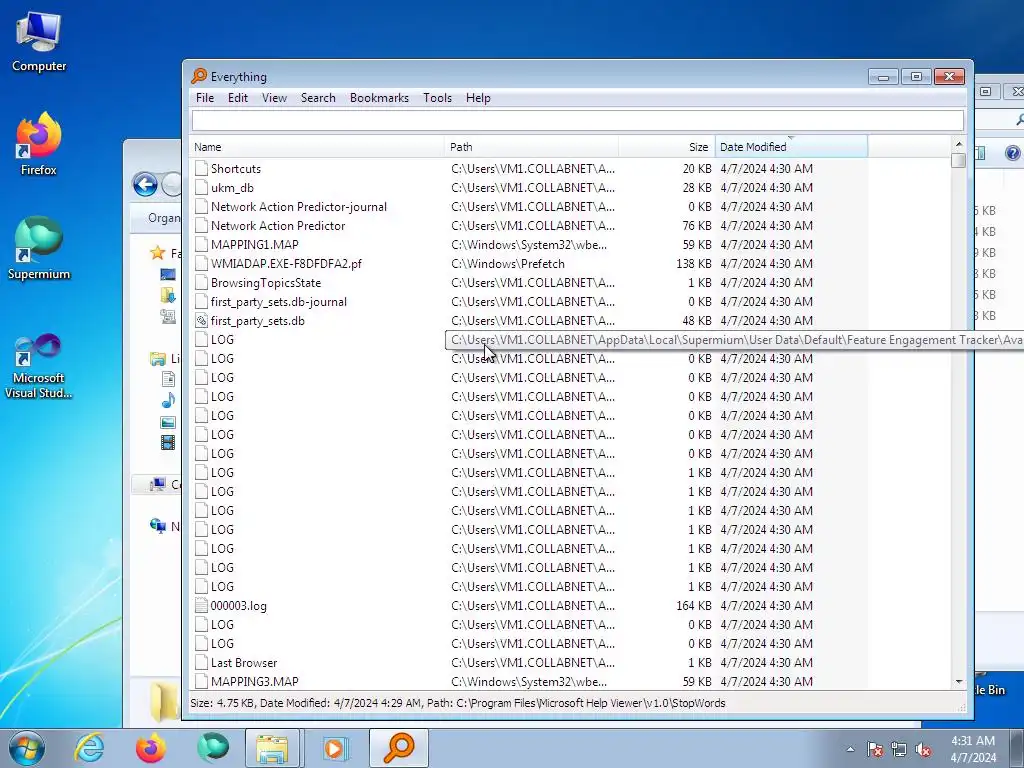The width and height of the screenshot is (1024, 768).
Task: Click the Music library icon in Explorer sidebar
Action: click(x=168, y=400)
